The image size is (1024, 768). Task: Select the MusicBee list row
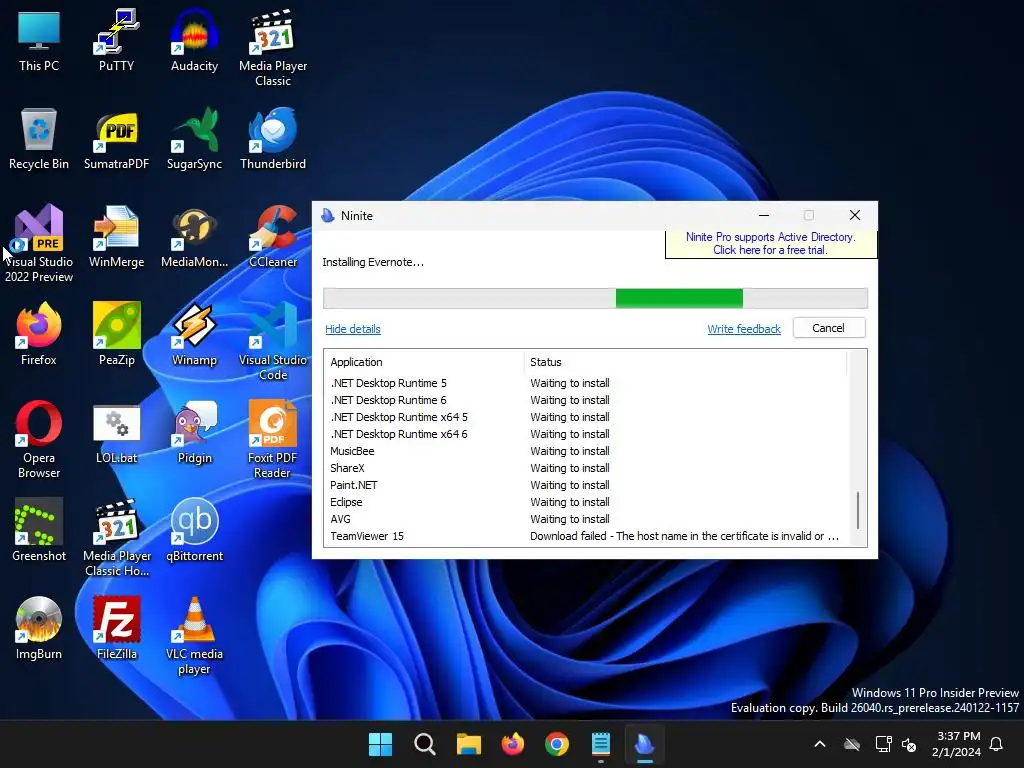[588, 451]
